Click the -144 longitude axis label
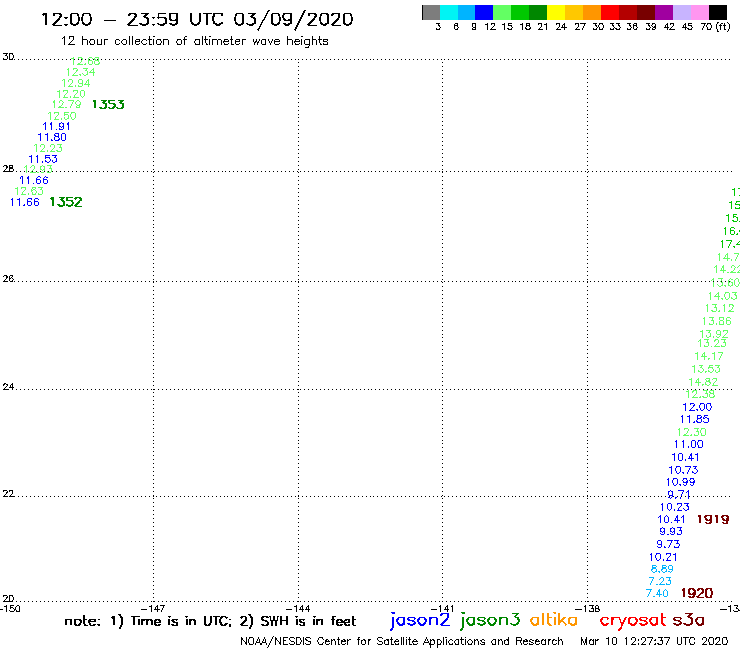Viewport: 740px width, 650px height. coord(298,608)
